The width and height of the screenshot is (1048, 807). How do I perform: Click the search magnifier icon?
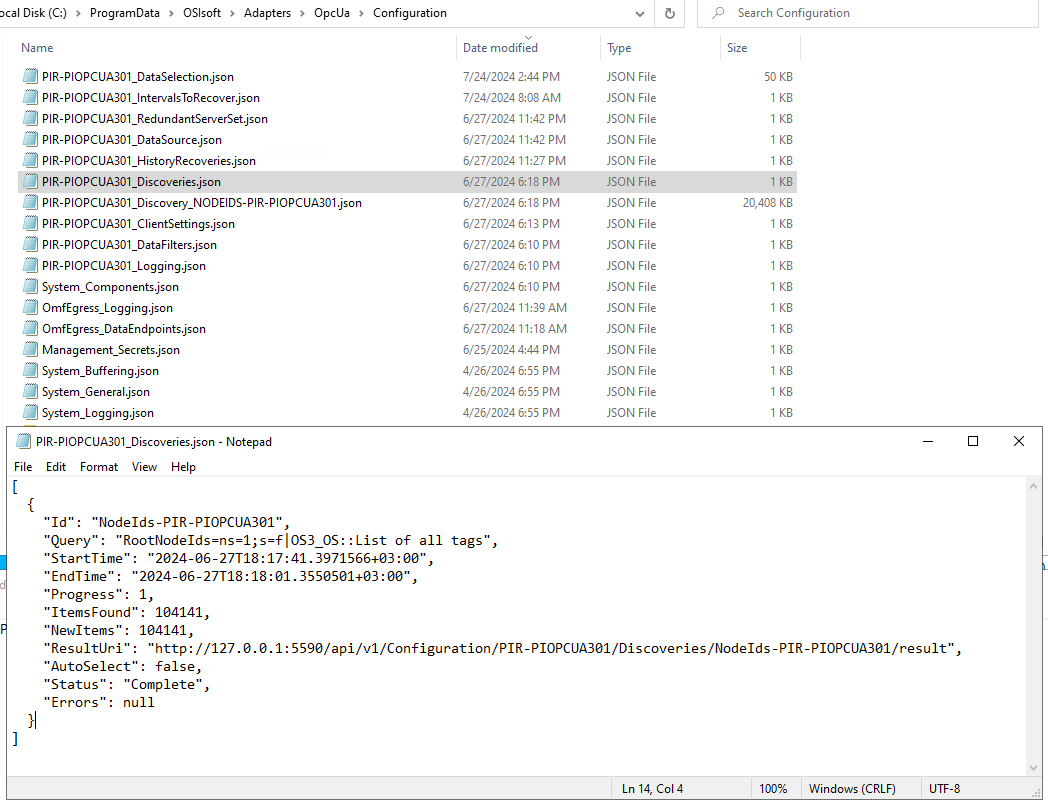coord(718,14)
